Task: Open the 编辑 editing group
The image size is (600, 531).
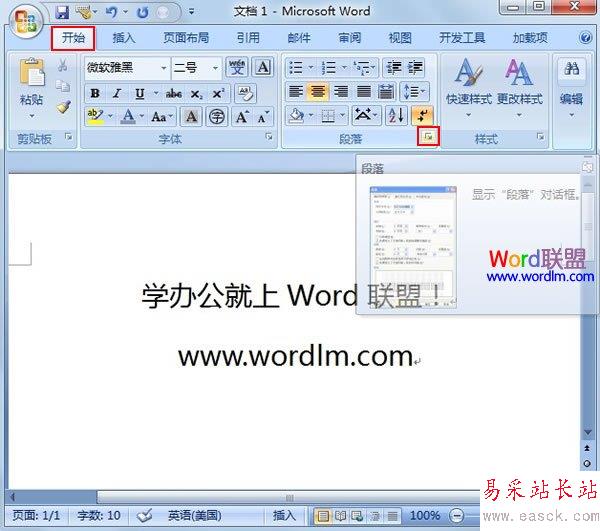Action: (571, 89)
